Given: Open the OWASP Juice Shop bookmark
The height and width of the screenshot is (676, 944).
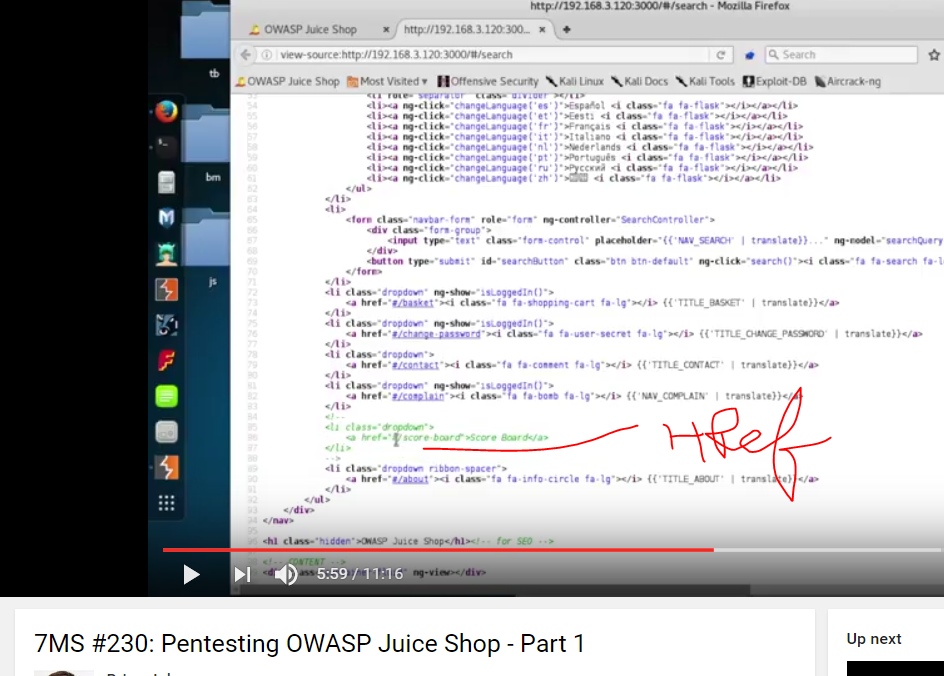Looking at the screenshot, I should 288,81.
